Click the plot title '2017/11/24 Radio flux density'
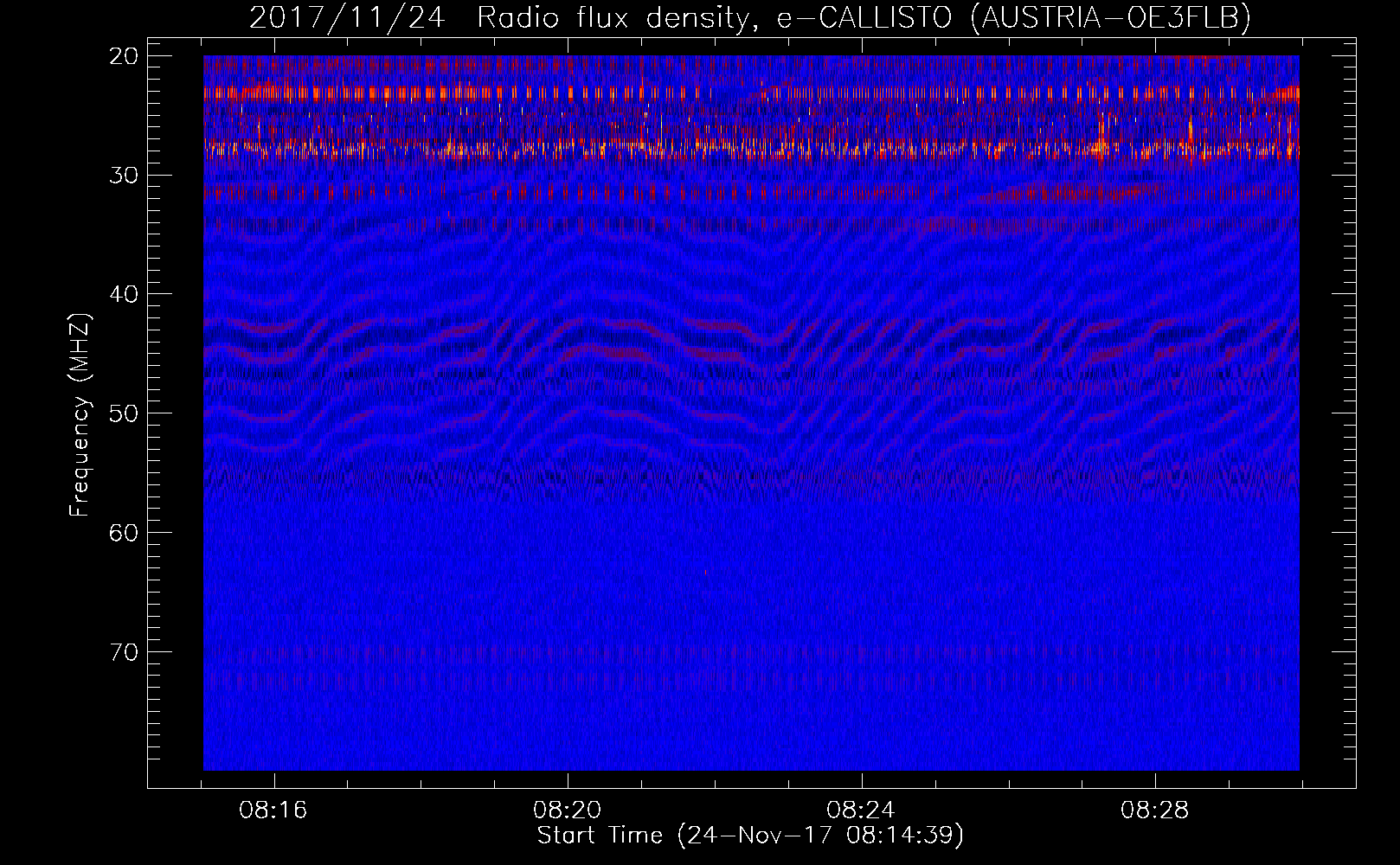The image size is (1400, 865). [x=750, y=18]
